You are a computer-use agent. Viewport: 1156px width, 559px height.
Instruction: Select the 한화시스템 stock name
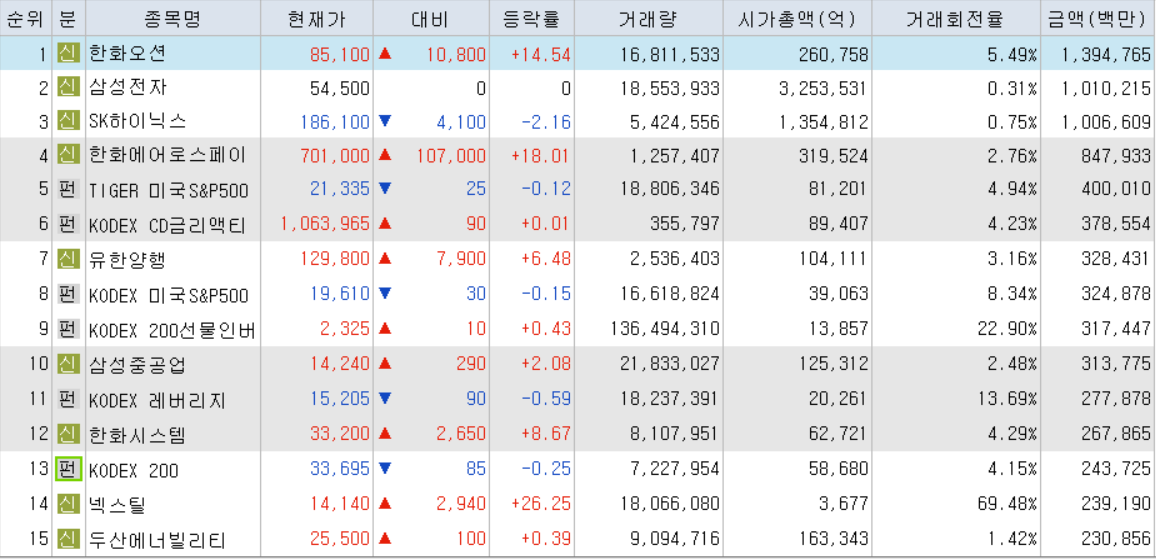click(137, 434)
